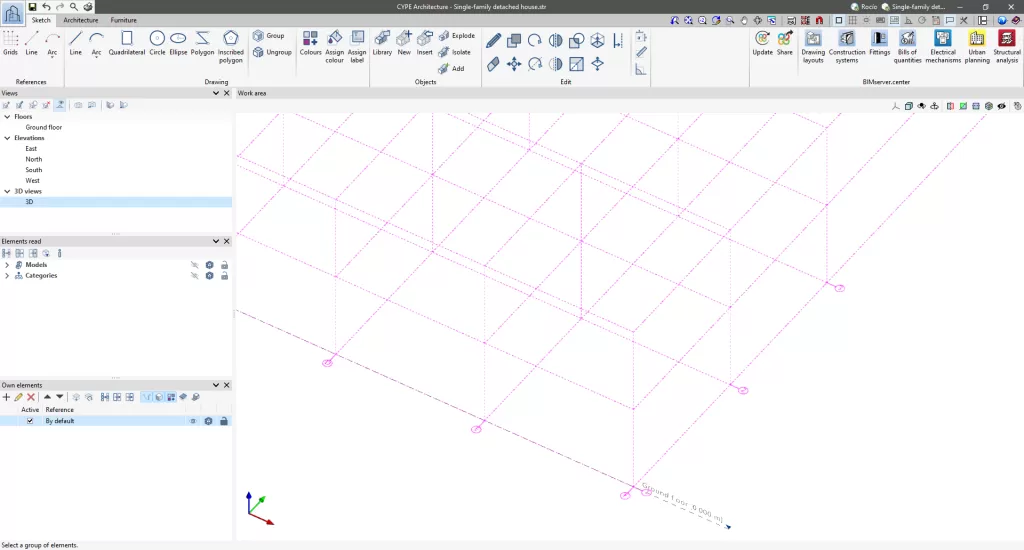Screen dimensions: 1024x550
Task: Click Ungroup button
Action: coord(272,52)
